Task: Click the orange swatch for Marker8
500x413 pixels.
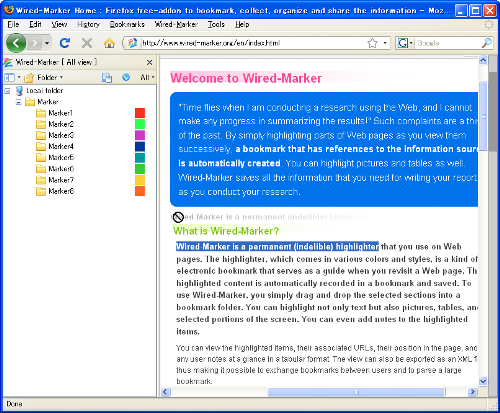Action: [x=140, y=191]
